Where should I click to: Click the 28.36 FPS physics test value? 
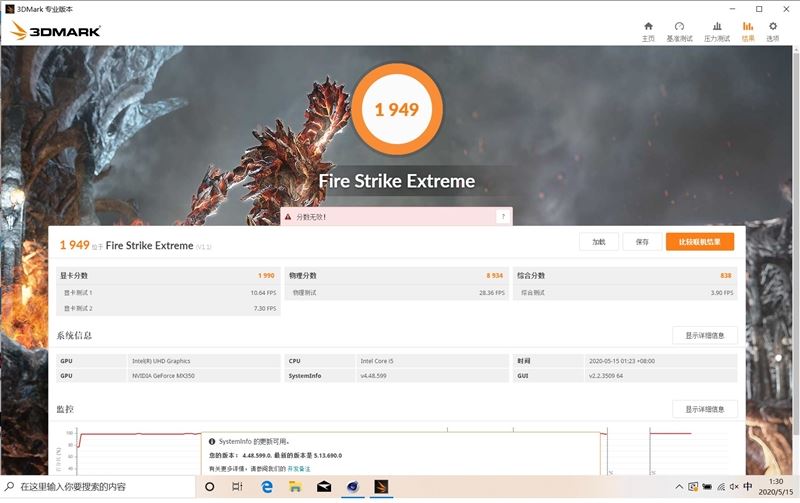click(492, 293)
